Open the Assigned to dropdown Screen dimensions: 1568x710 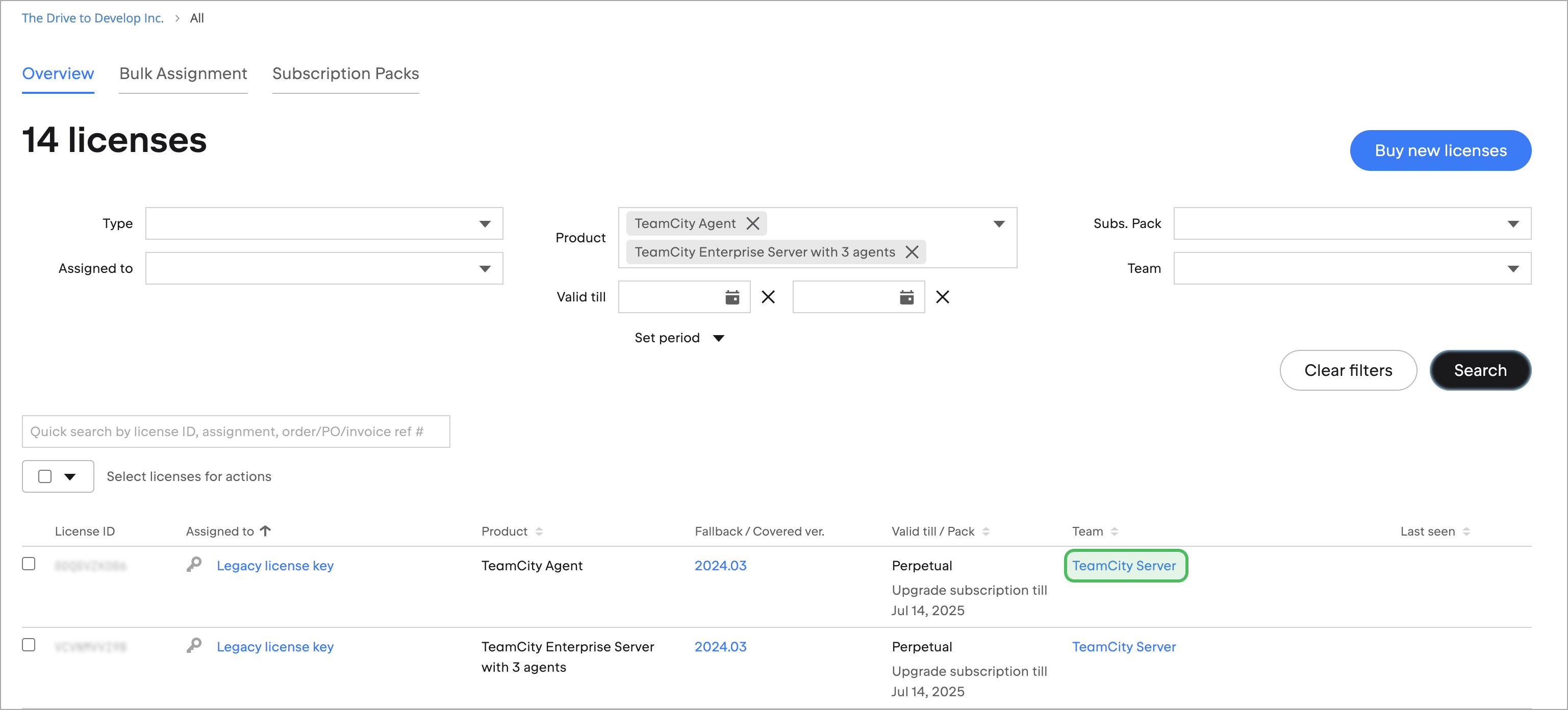tap(324, 268)
